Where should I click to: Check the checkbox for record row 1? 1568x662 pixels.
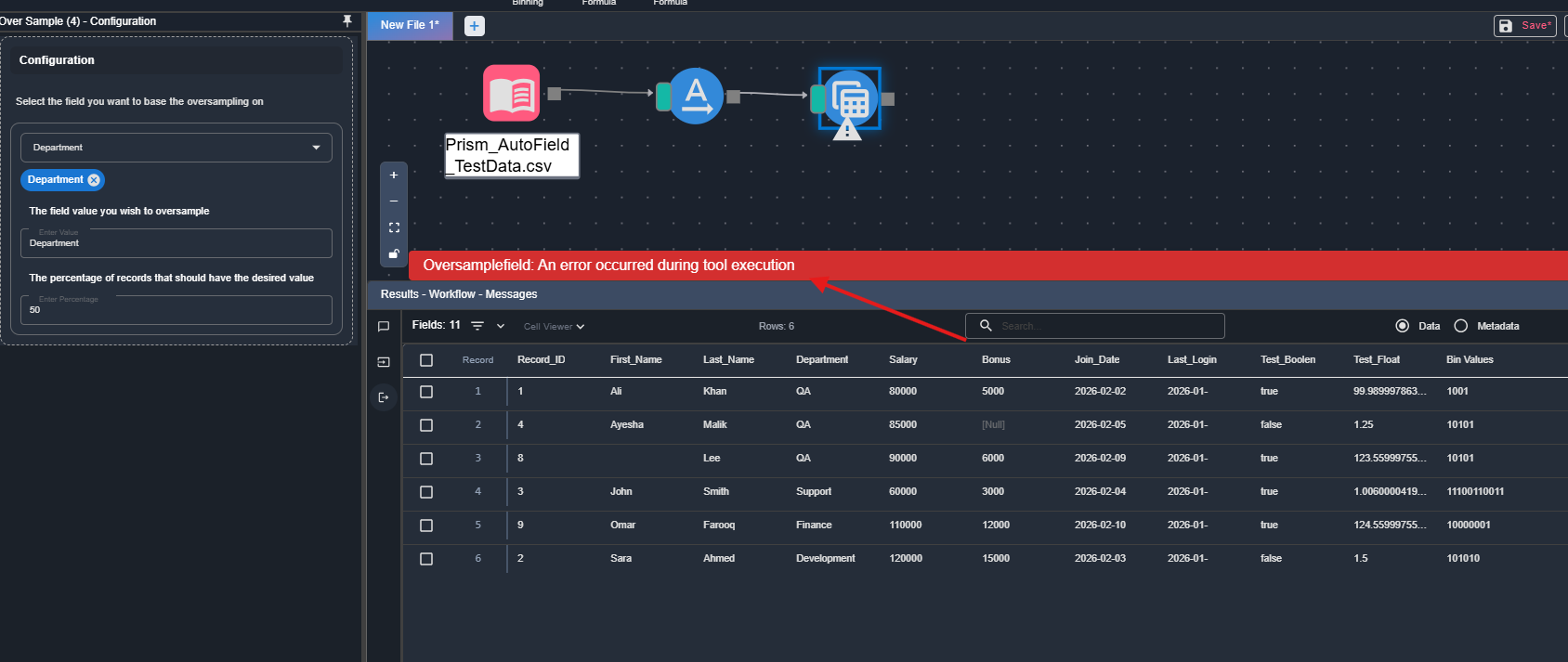pyautogui.click(x=426, y=392)
